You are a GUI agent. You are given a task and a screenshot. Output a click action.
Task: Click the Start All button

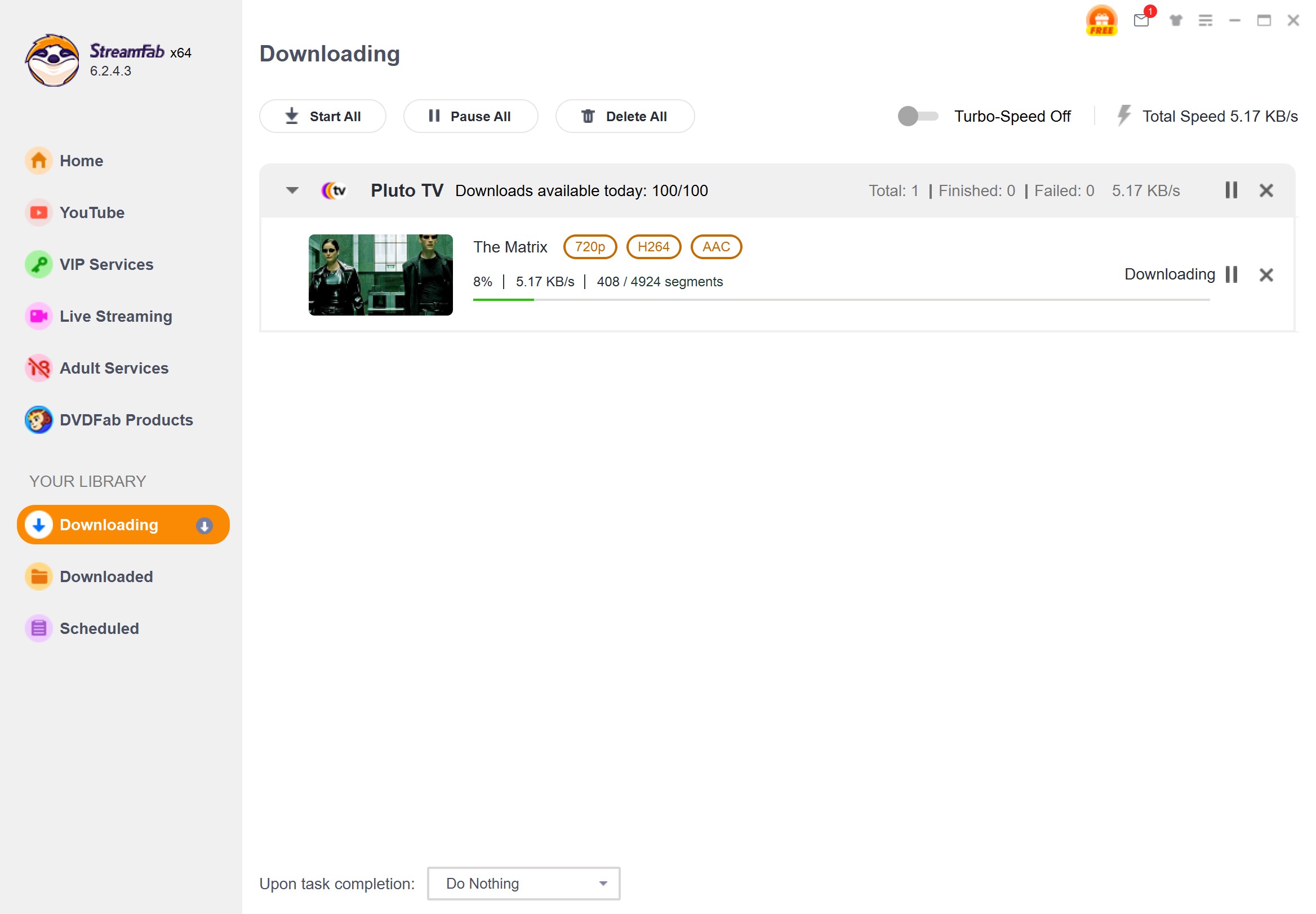point(322,116)
